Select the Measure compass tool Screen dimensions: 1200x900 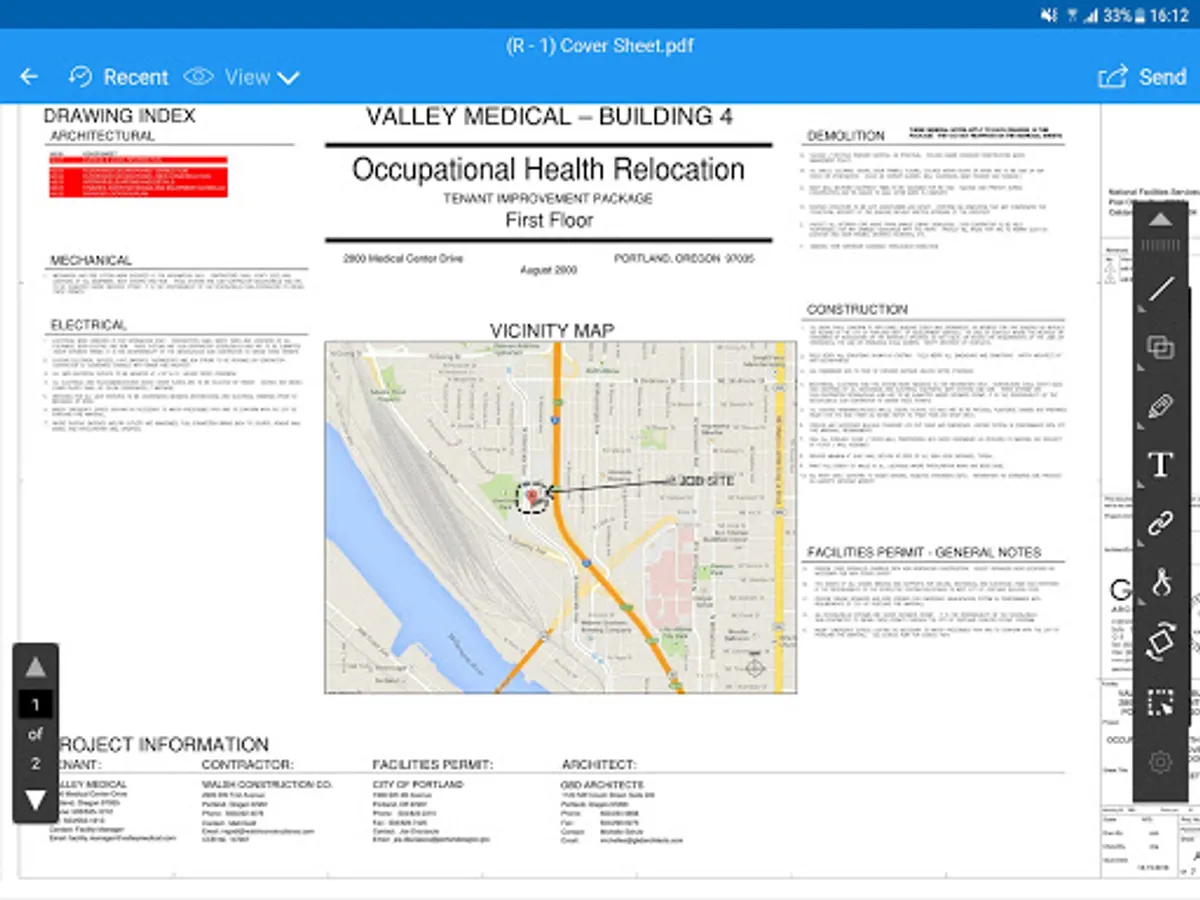pos(1160,581)
